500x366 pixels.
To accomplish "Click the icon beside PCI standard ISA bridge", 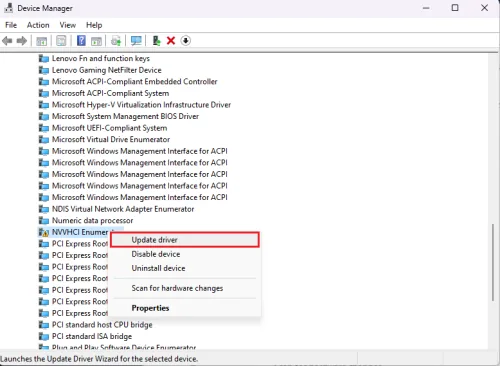I will pyautogui.click(x=44, y=336).
